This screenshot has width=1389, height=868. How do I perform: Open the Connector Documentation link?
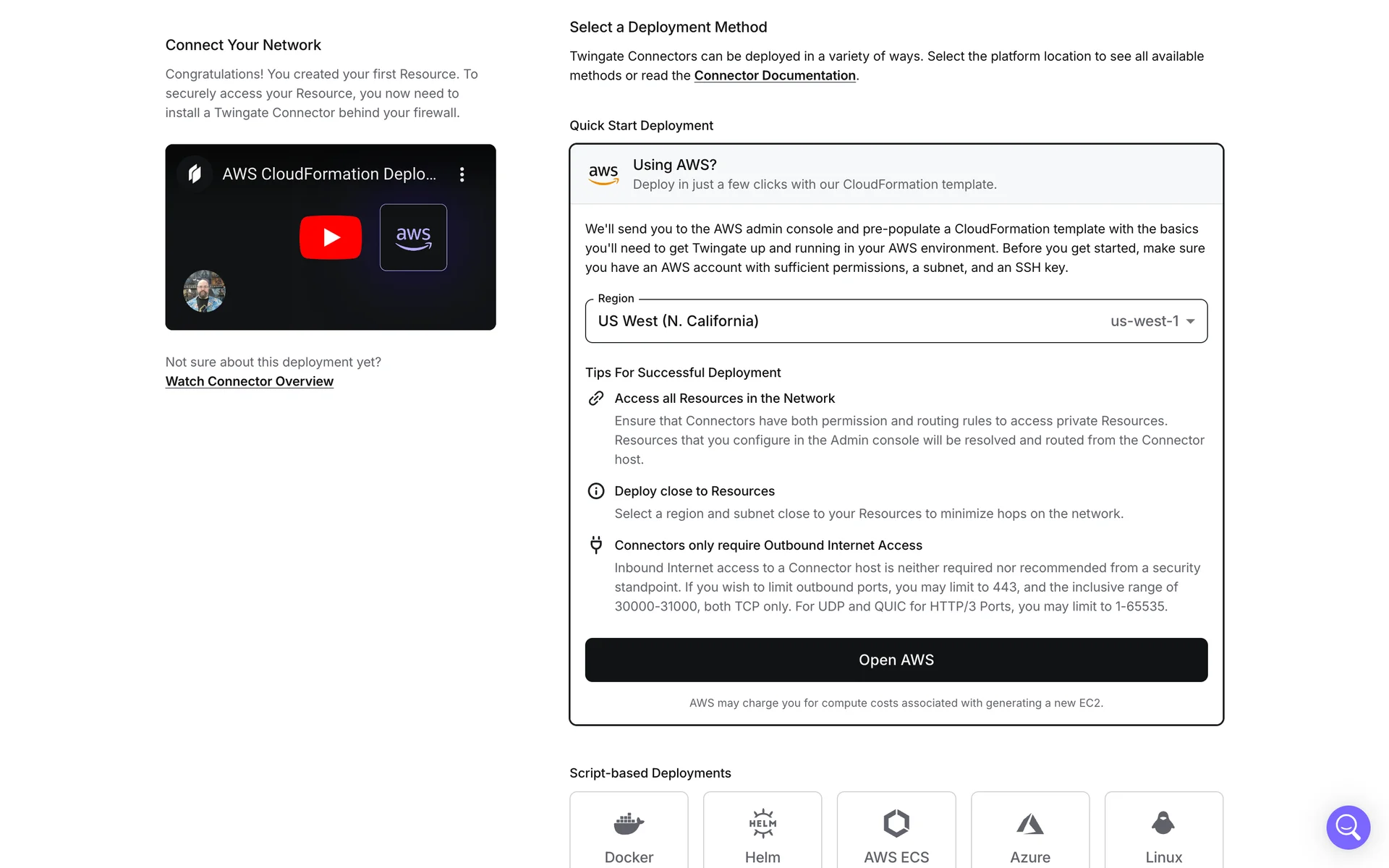(x=775, y=75)
